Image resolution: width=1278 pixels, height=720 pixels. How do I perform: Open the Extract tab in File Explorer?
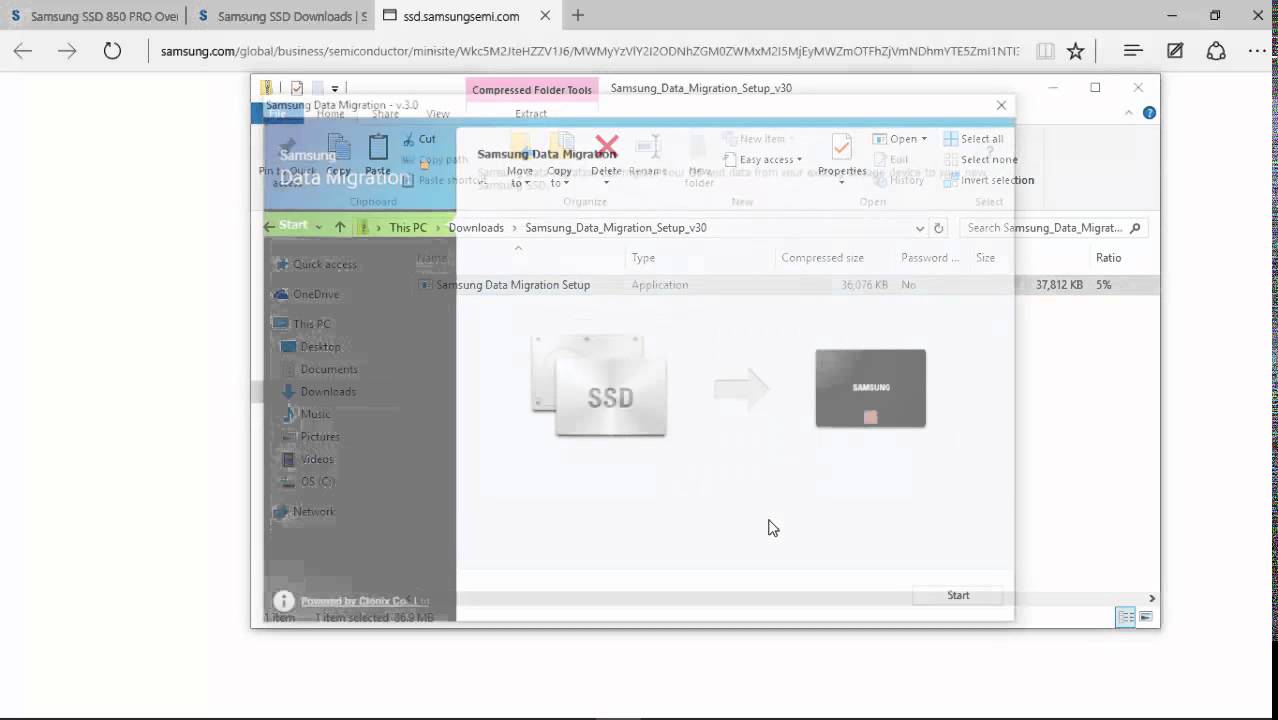pos(531,114)
